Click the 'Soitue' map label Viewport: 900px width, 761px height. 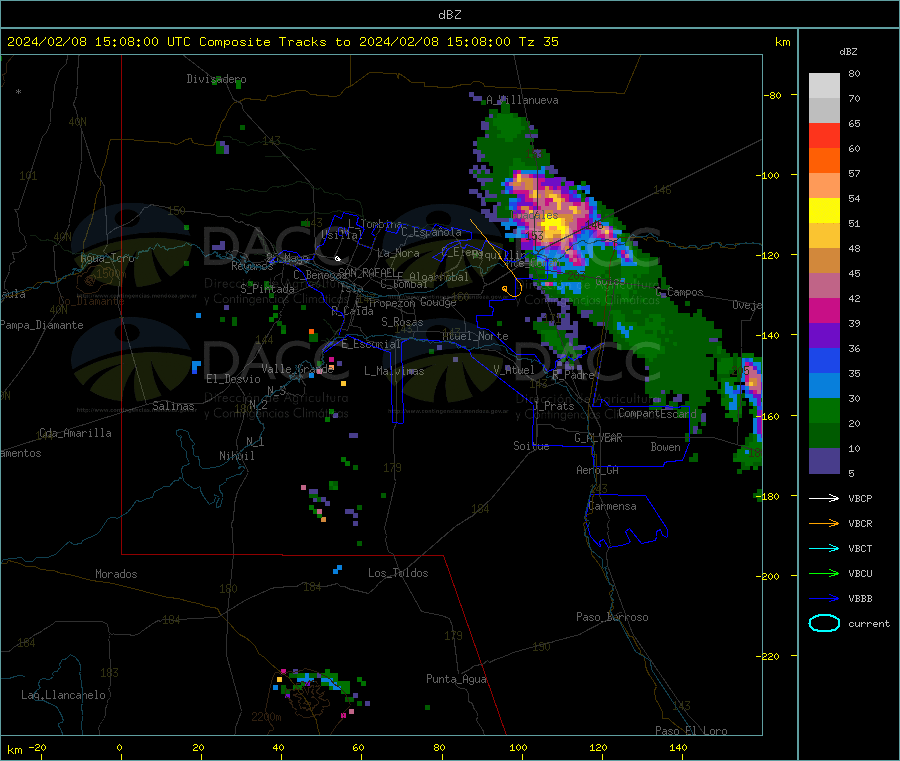pos(531,446)
